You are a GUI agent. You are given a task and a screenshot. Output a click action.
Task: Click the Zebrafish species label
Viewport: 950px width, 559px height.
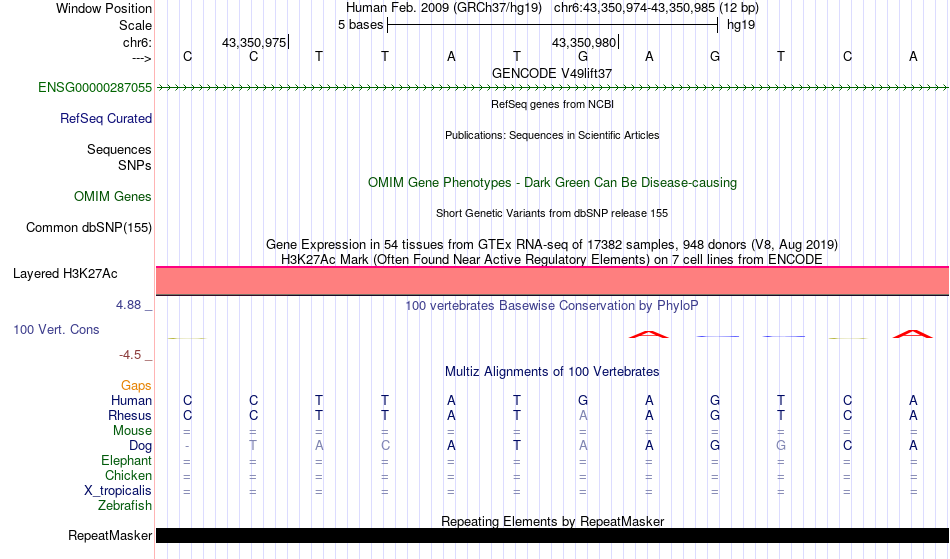(125, 505)
